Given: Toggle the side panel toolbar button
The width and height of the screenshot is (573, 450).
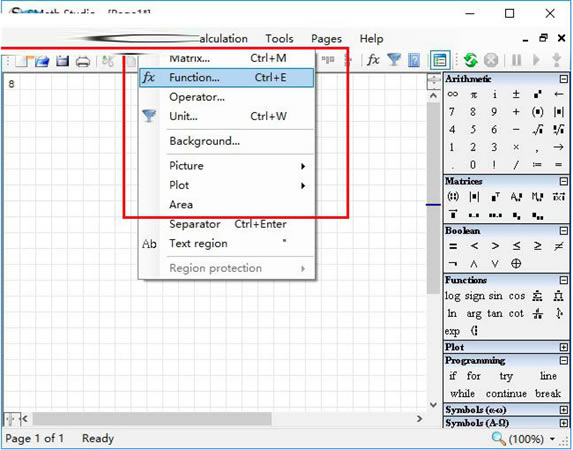Looking at the screenshot, I should coord(440,60).
